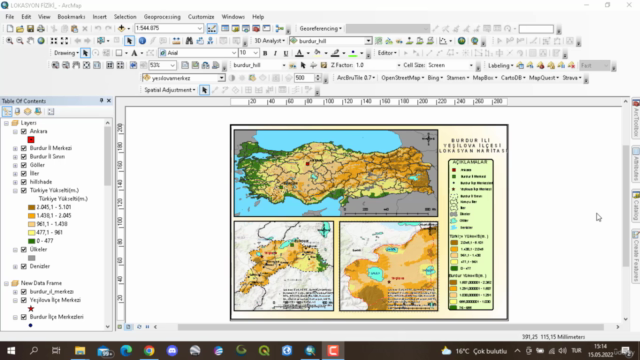
Task: Switch to List By Source view
Action: (x=17, y=111)
